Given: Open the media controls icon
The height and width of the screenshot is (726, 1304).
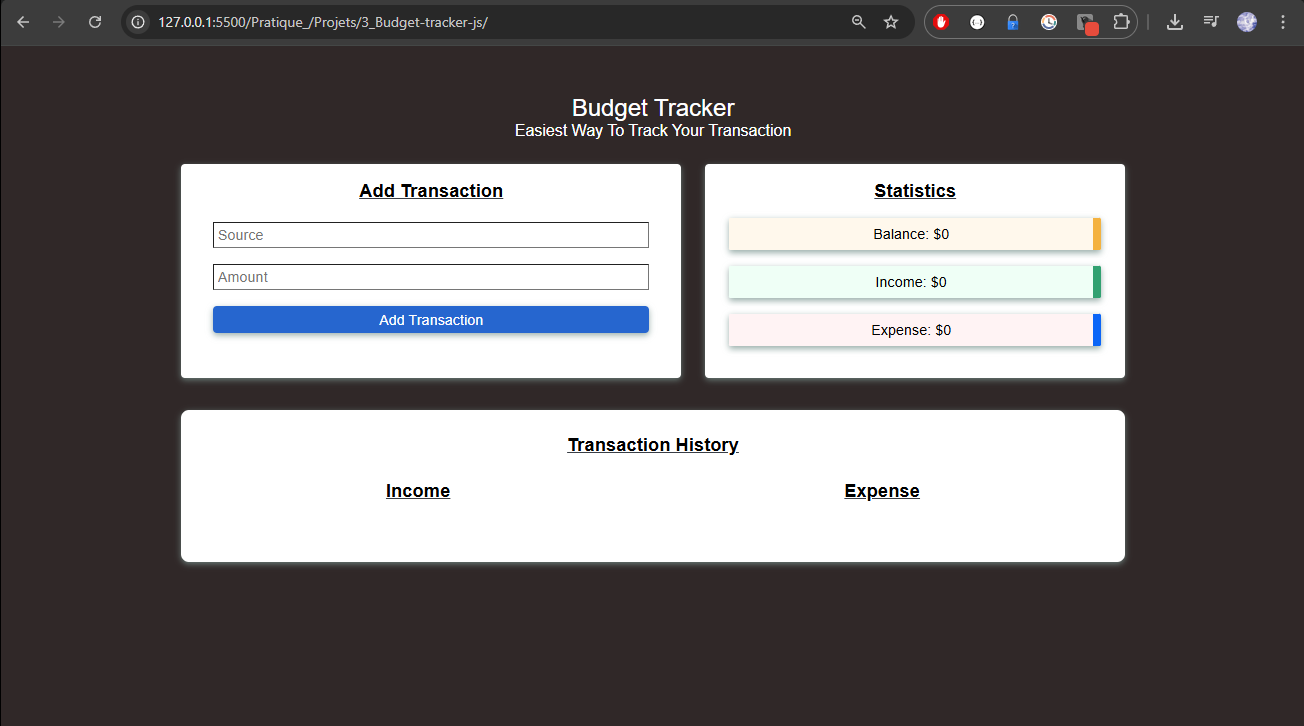Looking at the screenshot, I should pos(1211,22).
